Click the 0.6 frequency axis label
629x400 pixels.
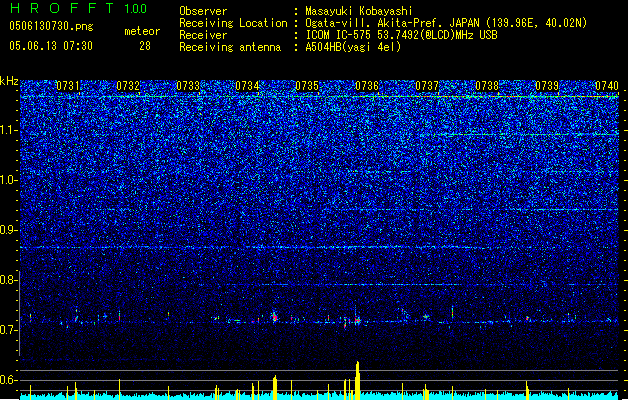8,380
